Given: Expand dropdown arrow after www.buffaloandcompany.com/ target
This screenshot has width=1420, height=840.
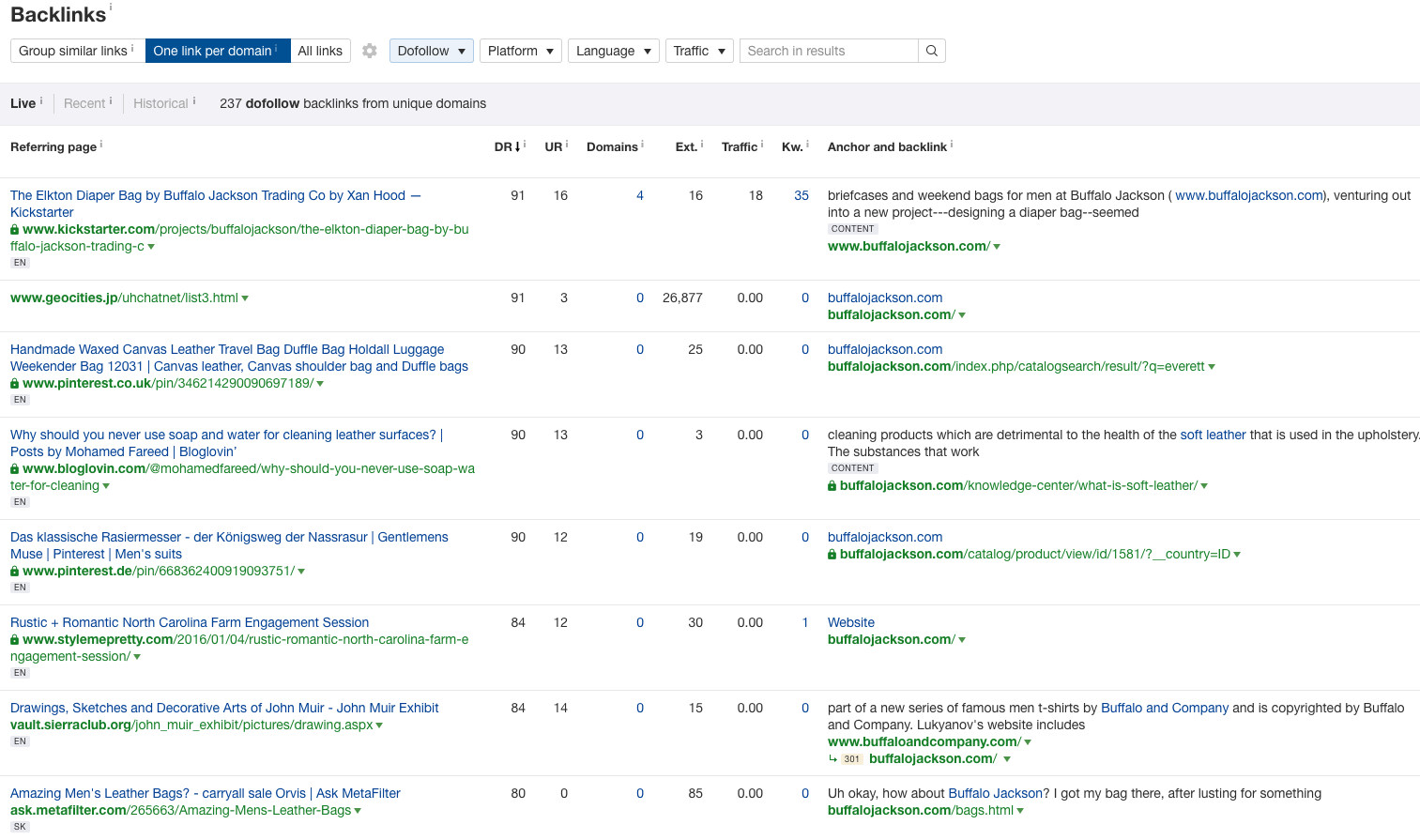Looking at the screenshot, I should tap(1028, 742).
